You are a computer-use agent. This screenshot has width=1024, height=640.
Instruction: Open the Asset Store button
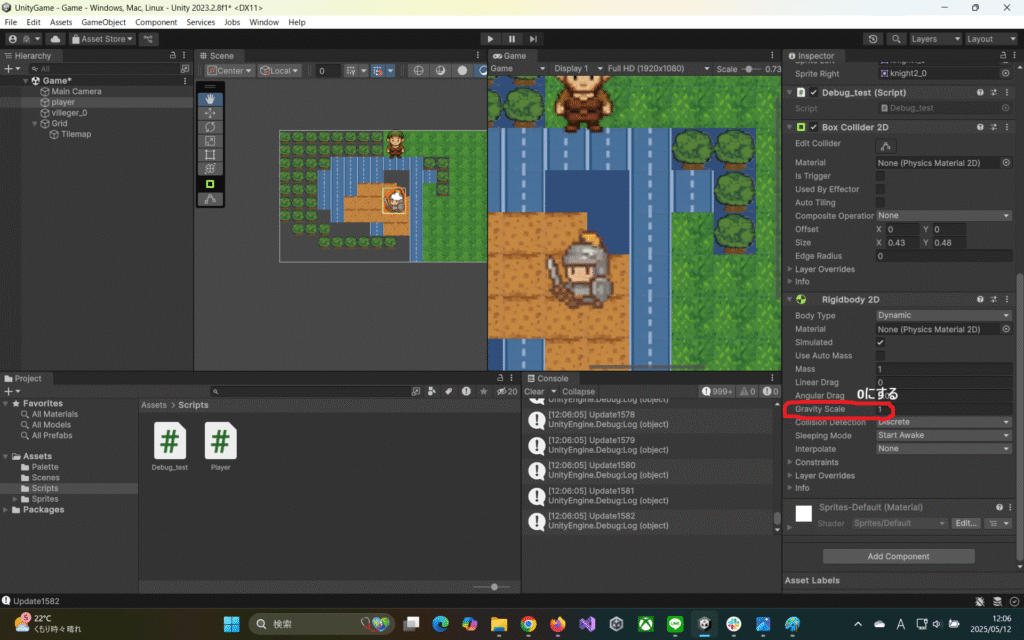tap(103, 39)
